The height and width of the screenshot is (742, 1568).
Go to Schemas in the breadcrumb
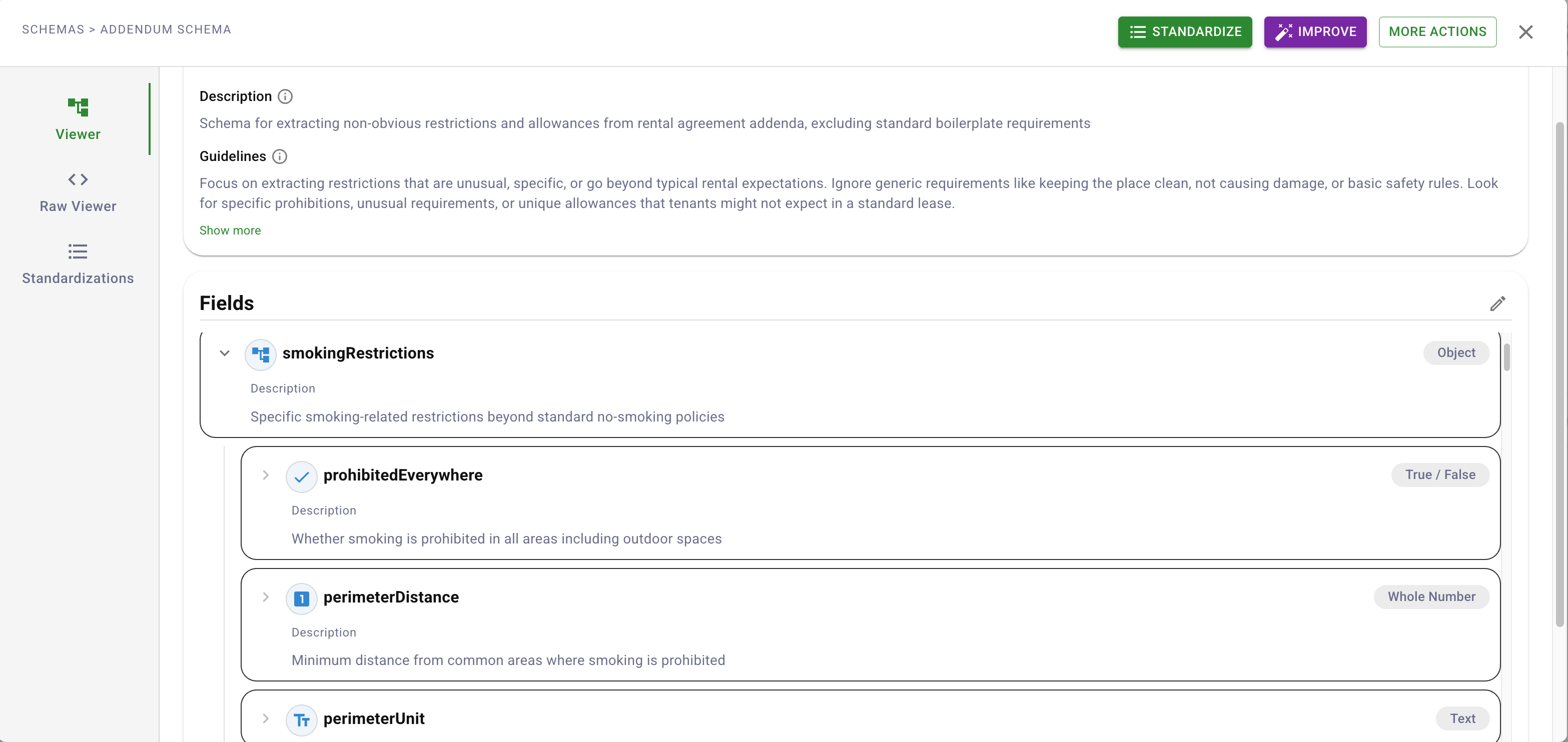pyautogui.click(x=53, y=29)
